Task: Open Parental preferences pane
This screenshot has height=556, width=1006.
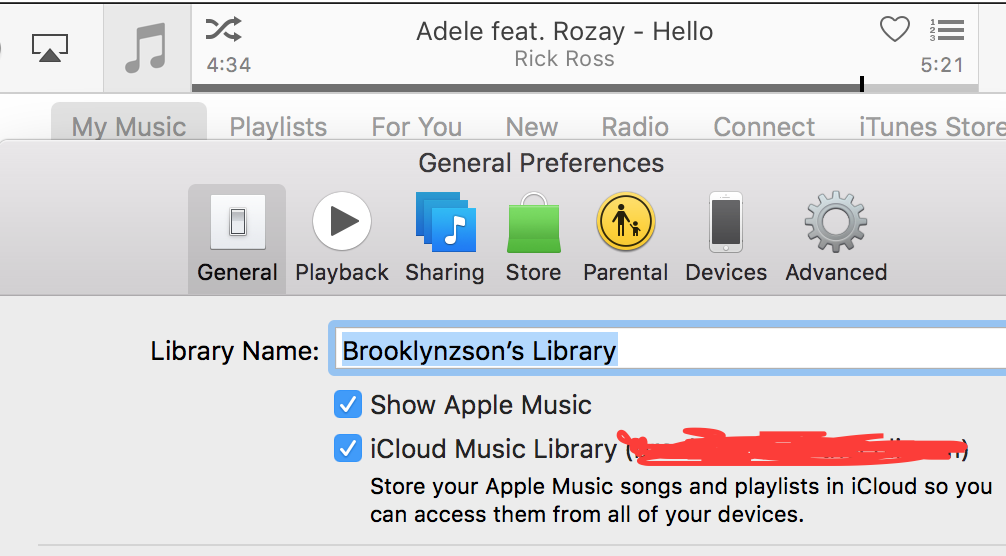Action: tap(626, 237)
